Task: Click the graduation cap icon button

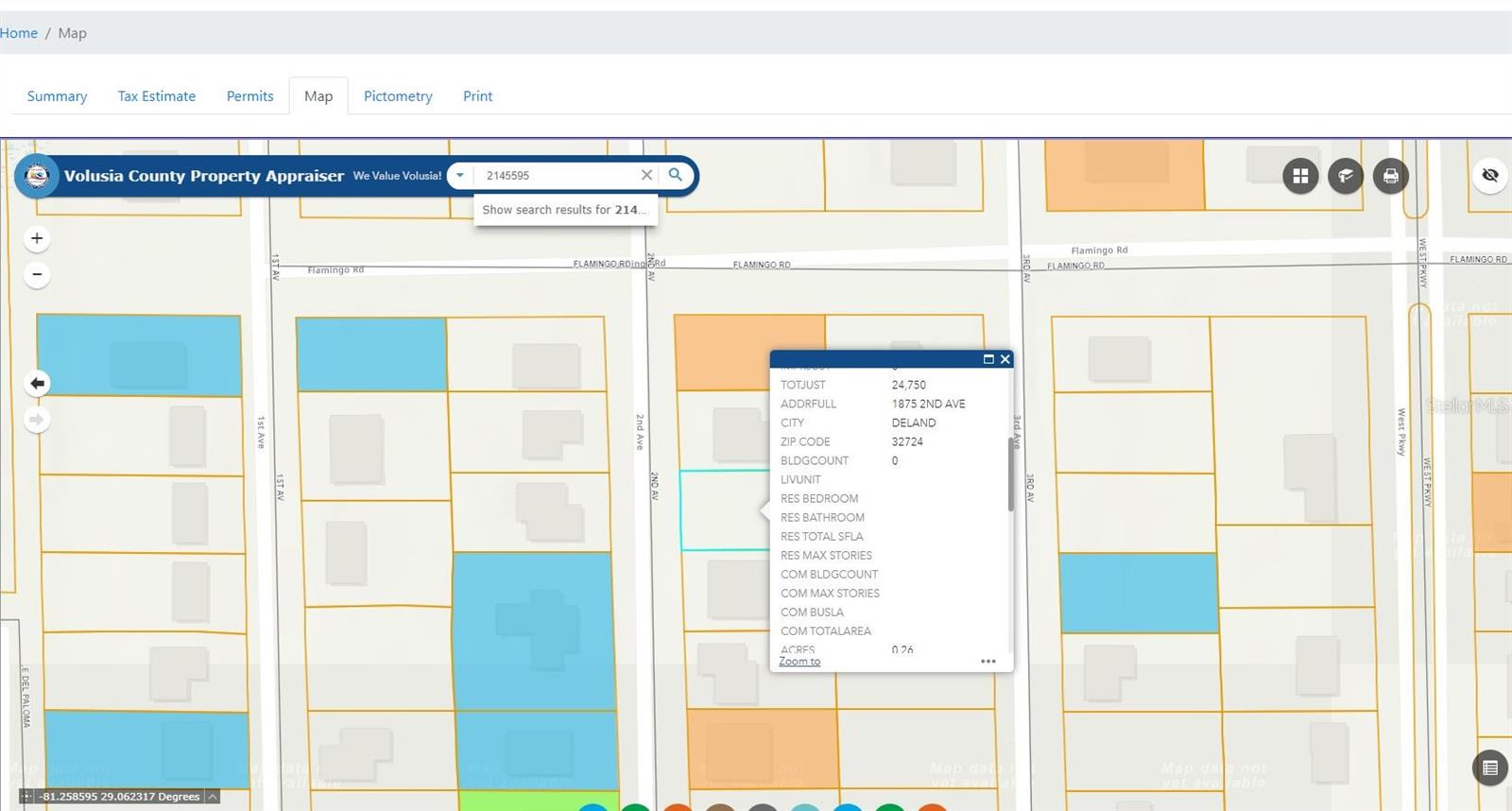Action: pyautogui.click(x=1346, y=176)
